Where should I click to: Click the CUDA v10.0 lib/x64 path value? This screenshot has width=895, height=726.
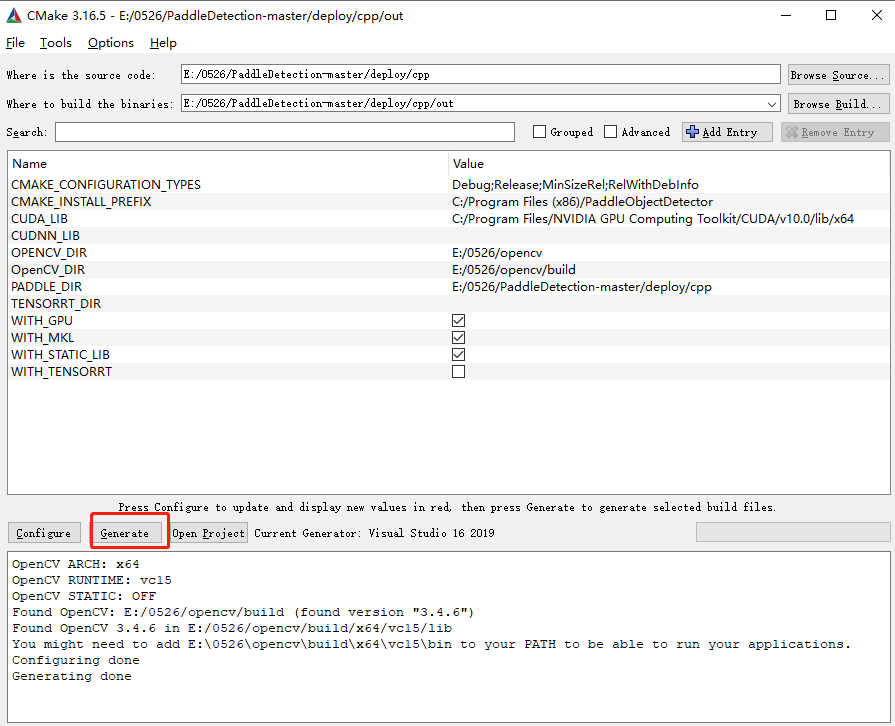click(x=653, y=219)
